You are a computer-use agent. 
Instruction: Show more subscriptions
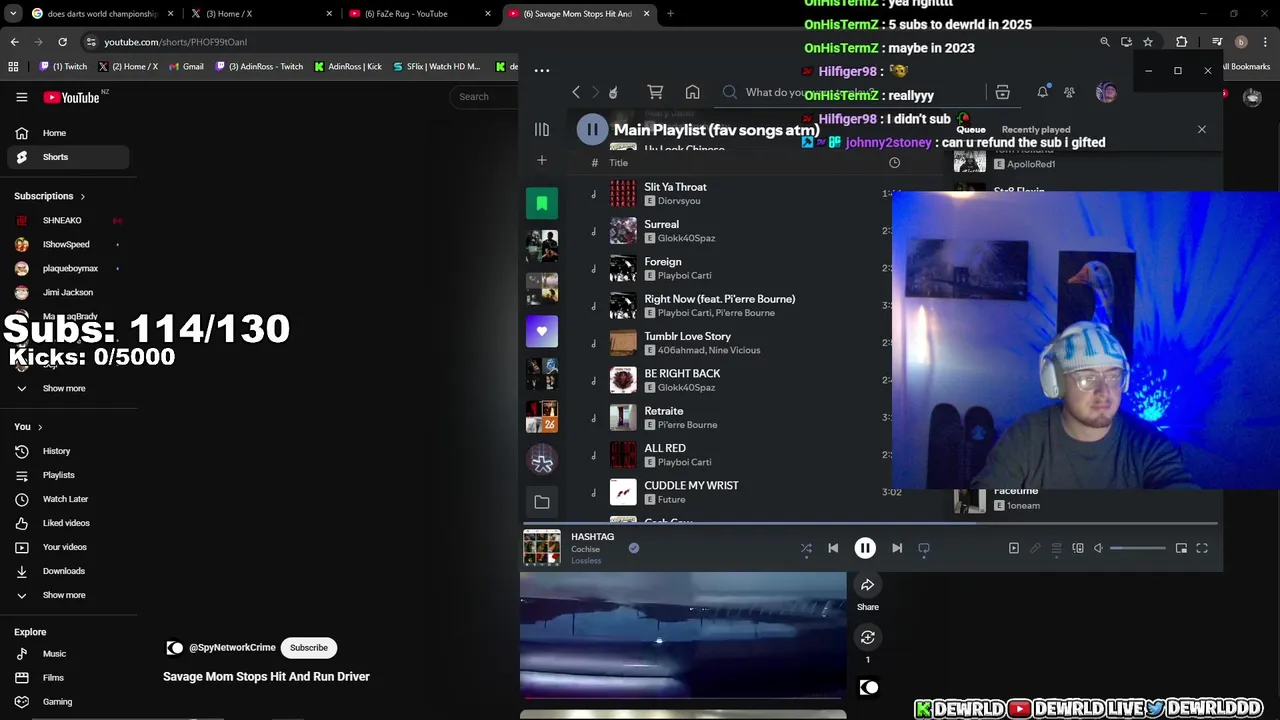click(x=66, y=388)
